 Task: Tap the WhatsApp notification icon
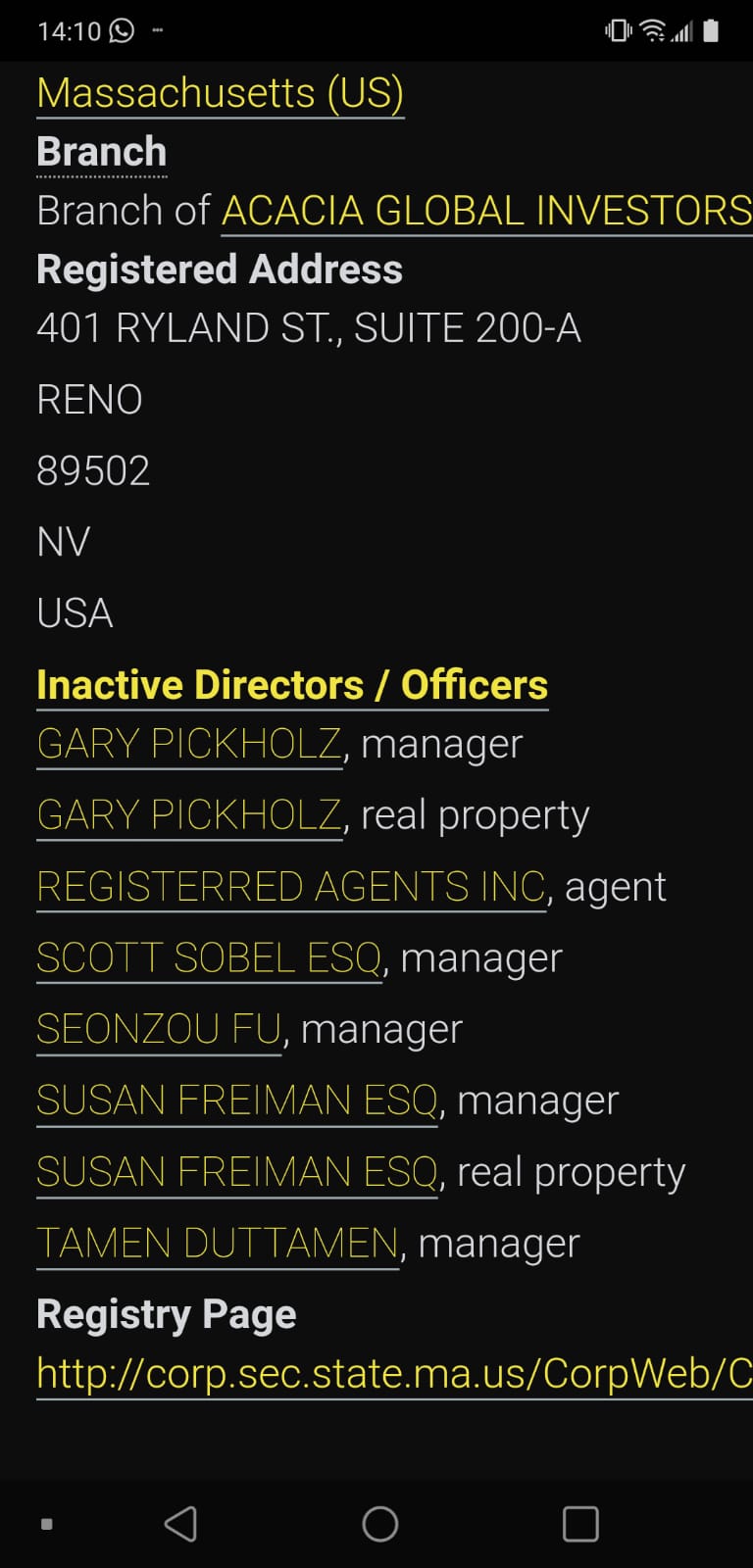tap(122, 30)
